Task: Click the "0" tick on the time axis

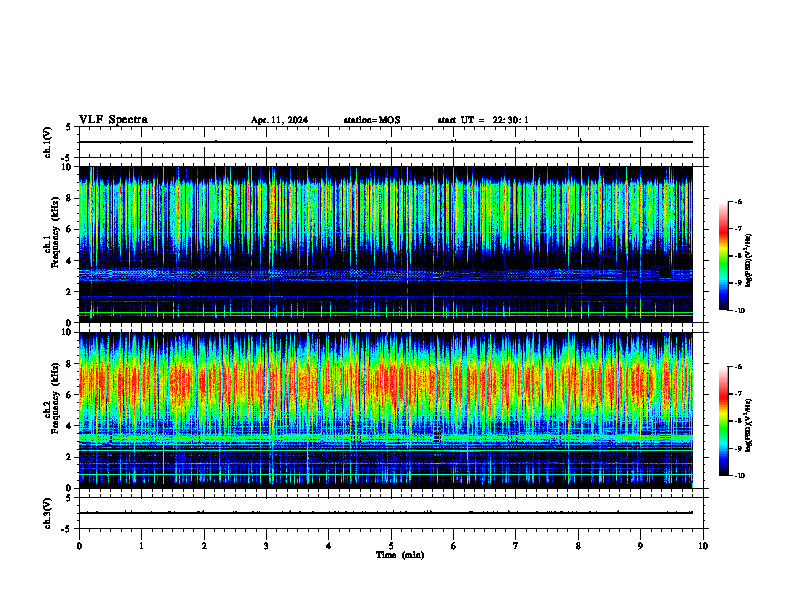Action: click(79, 546)
